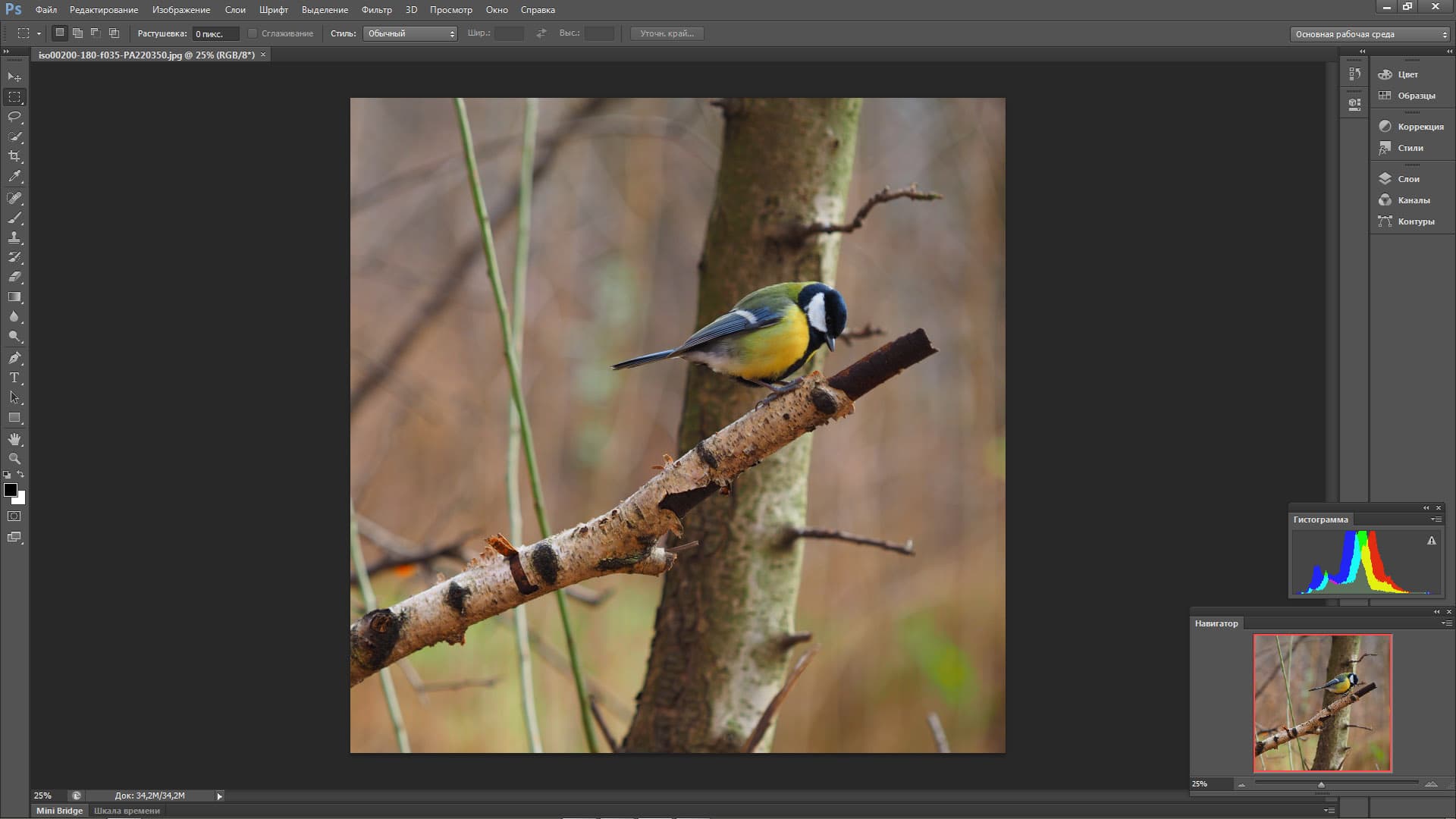Image resolution: width=1456 pixels, height=819 pixels.
Task: Select the Gradient tool
Action: (x=14, y=297)
